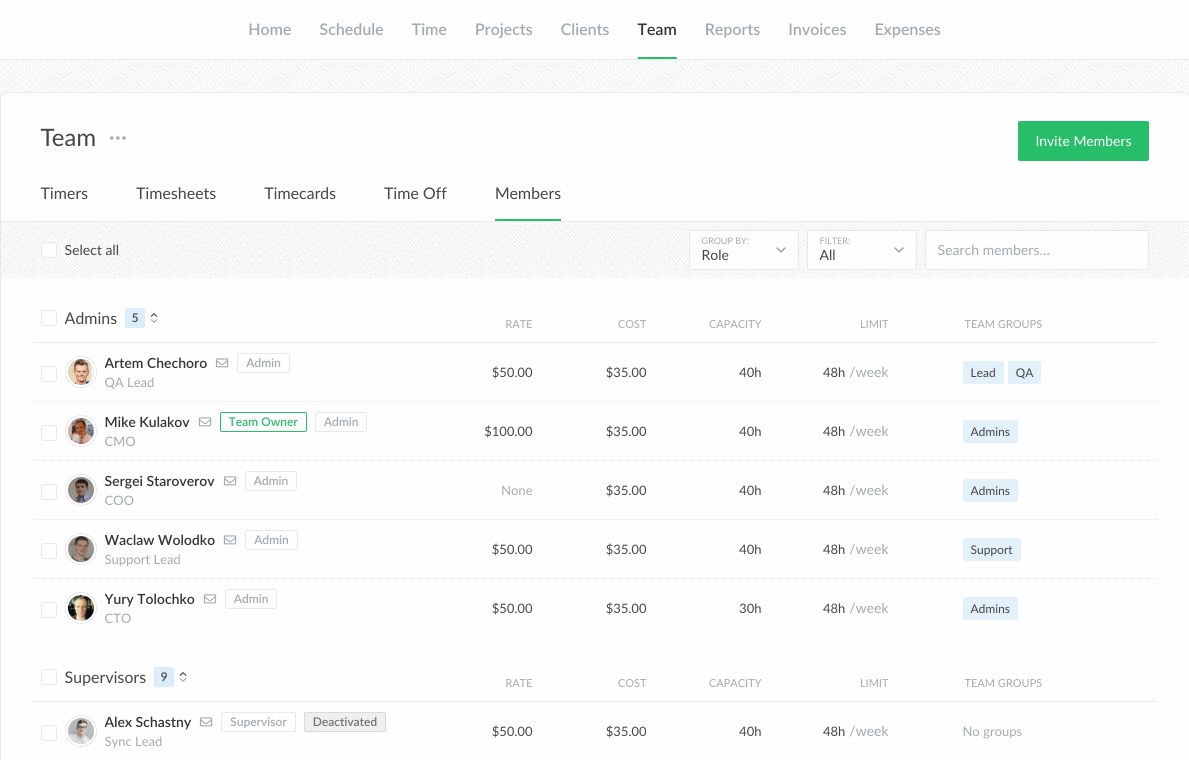The height and width of the screenshot is (760, 1189).
Task: Switch to the Timesheets tab
Action: [176, 193]
